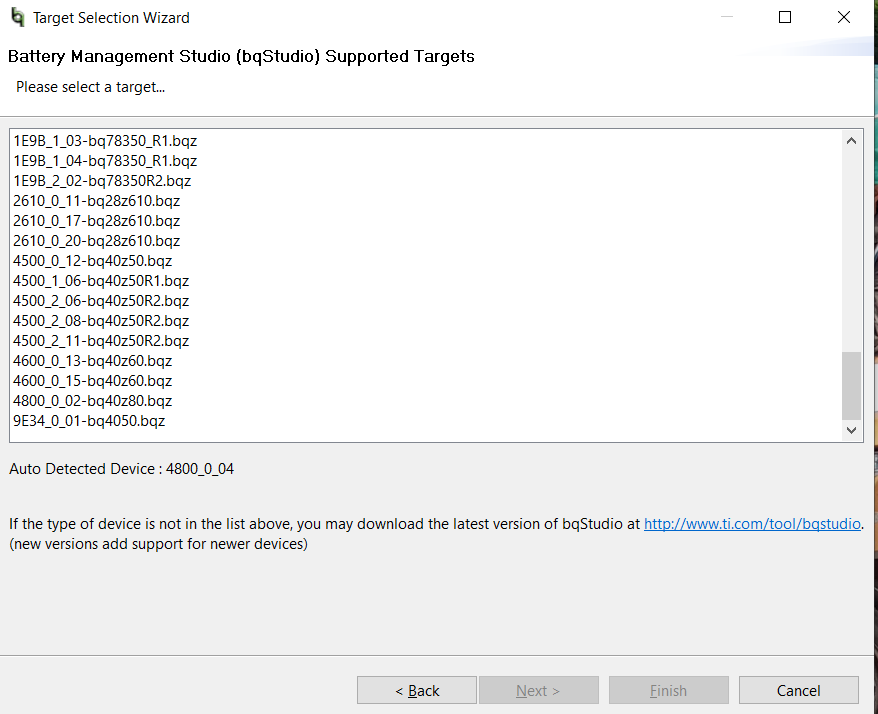Open the ti.com/tool/bqstudio link
The height and width of the screenshot is (714, 878).
coord(752,524)
